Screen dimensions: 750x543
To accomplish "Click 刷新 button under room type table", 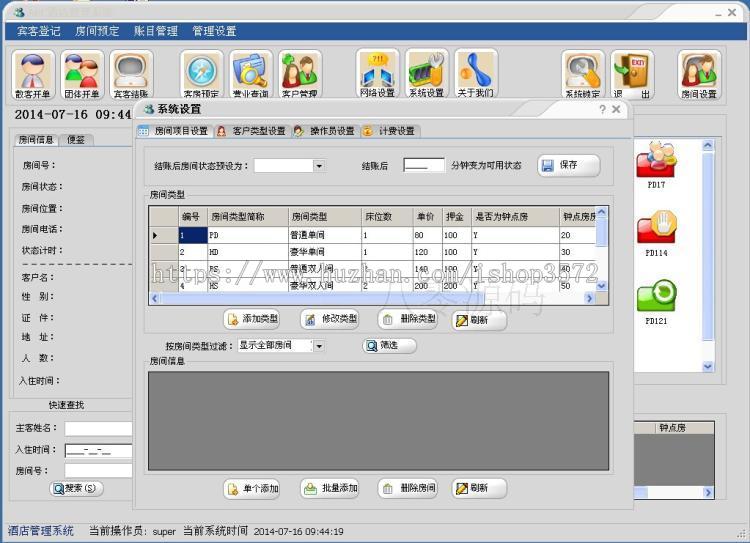I will [479, 320].
